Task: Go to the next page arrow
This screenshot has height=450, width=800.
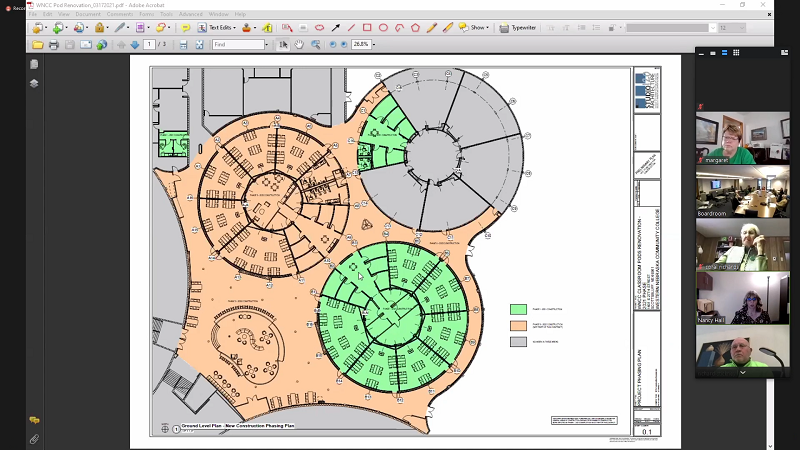Action: pos(135,45)
